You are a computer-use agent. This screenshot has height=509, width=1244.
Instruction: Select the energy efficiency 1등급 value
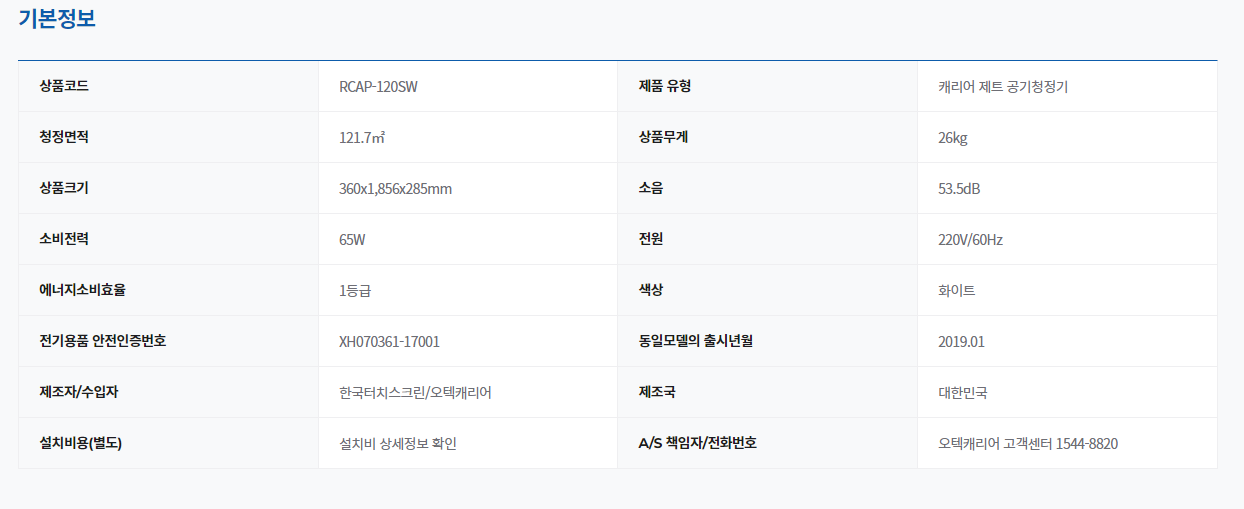pyautogui.click(x=355, y=291)
